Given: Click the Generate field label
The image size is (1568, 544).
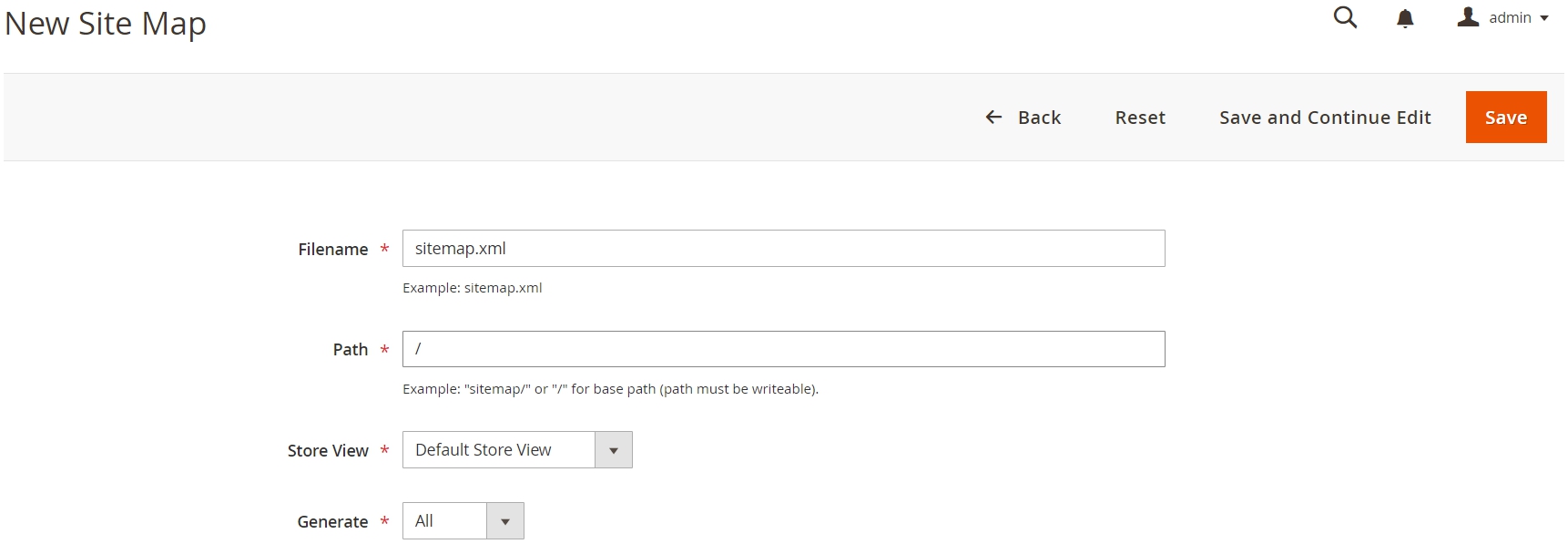Looking at the screenshot, I should [x=332, y=521].
